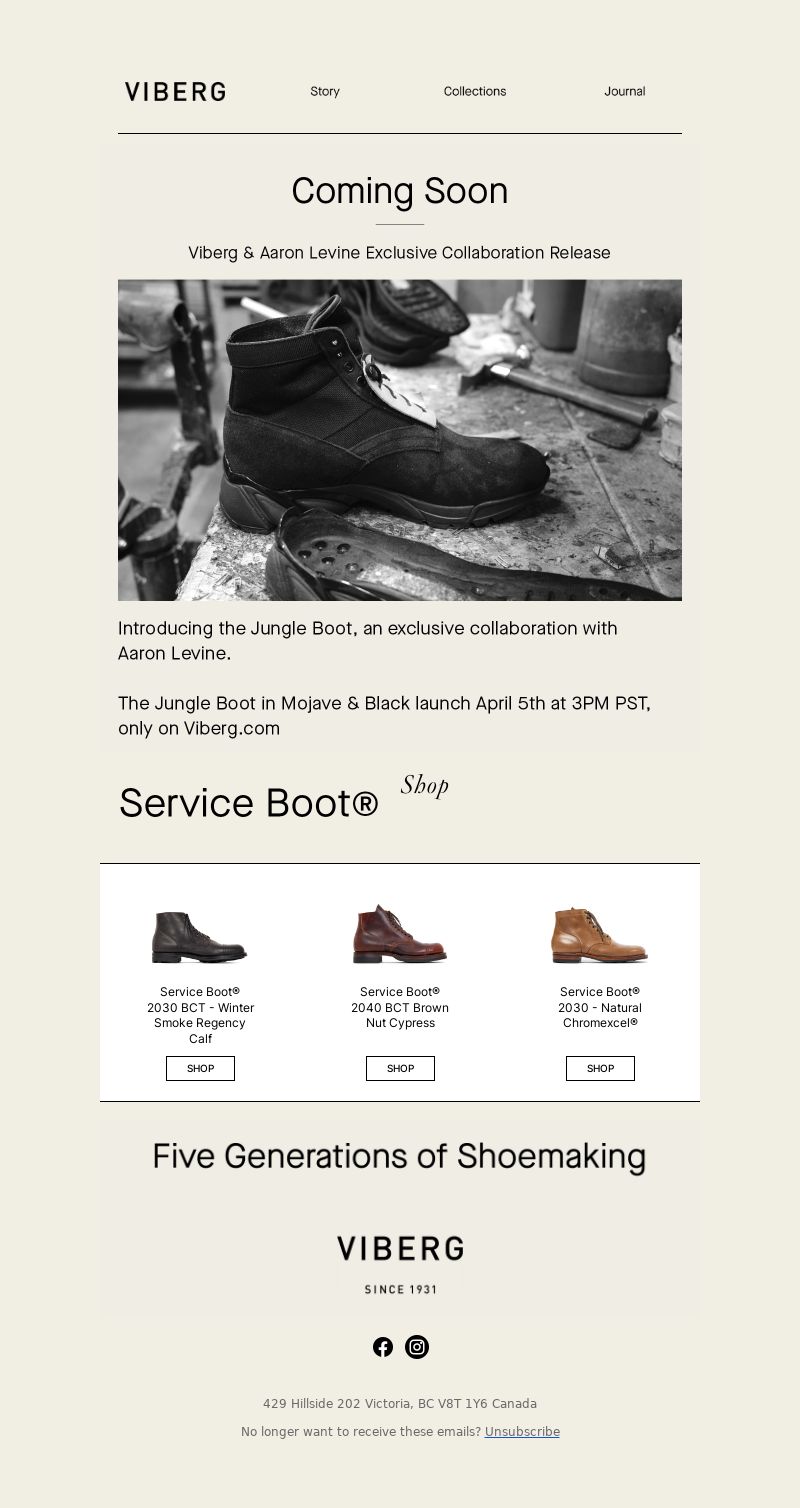Open the Story menu item
This screenshot has width=800, height=1508.
[x=325, y=91]
